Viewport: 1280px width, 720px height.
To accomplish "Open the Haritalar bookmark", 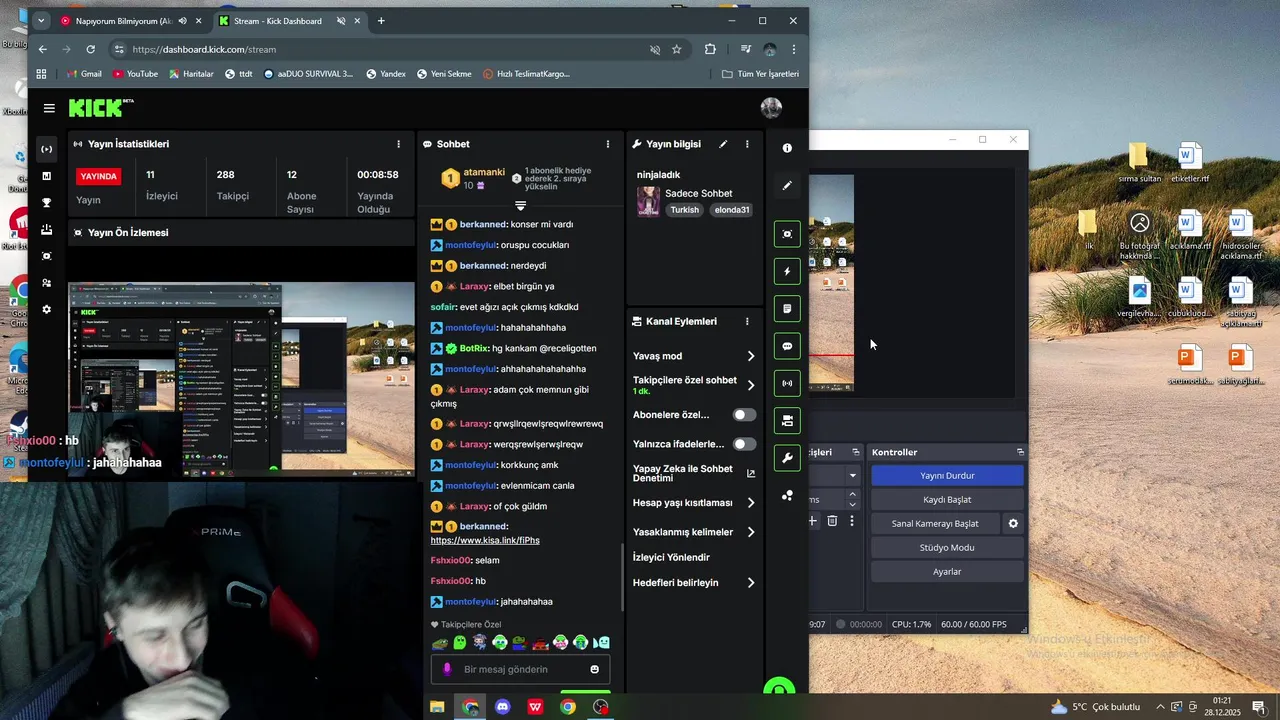I will (x=191, y=74).
